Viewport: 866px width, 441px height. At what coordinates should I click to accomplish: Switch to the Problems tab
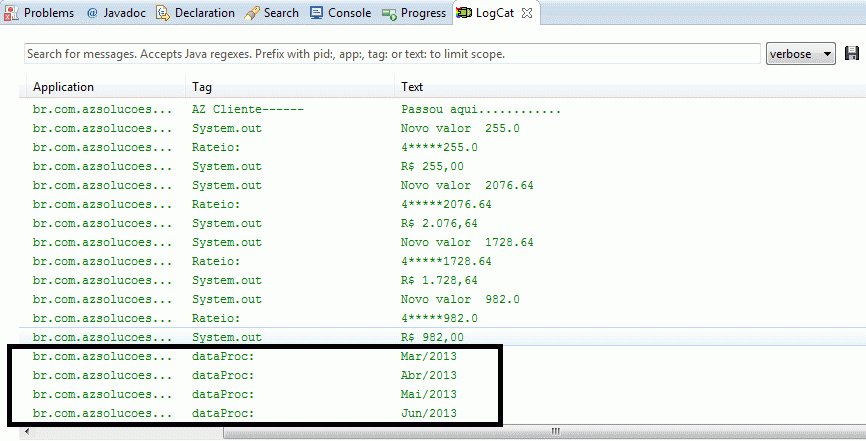pos(47,13)
